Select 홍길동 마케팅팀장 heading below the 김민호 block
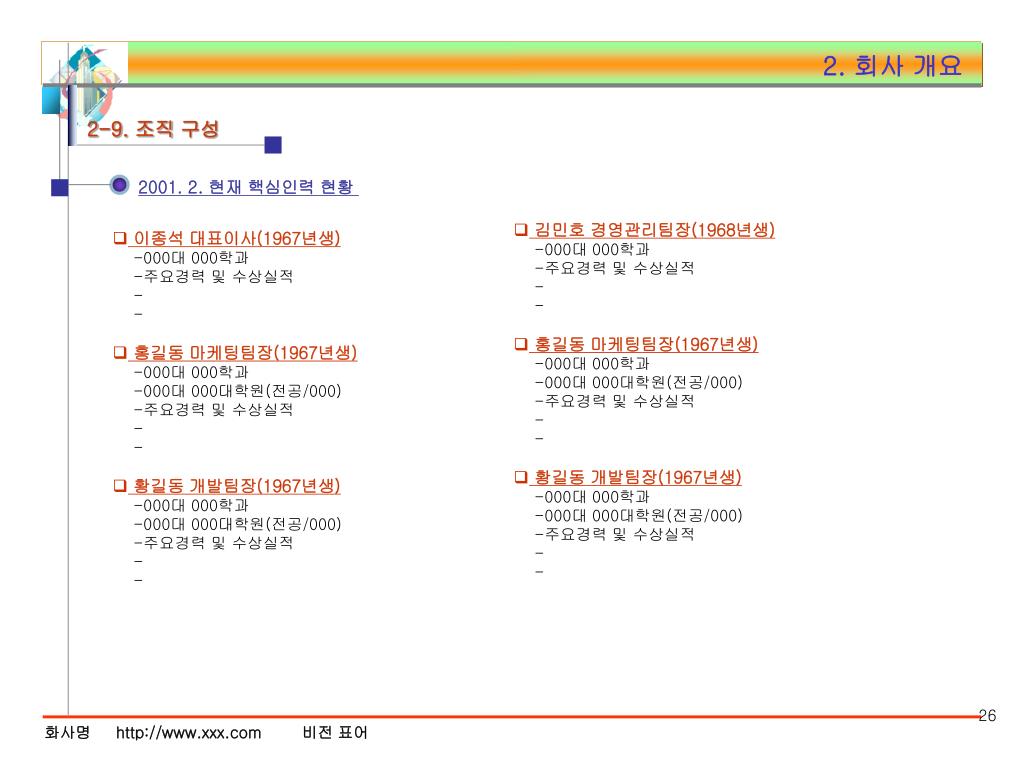This screenshot has width=1024, height=768. coord(646,344)
